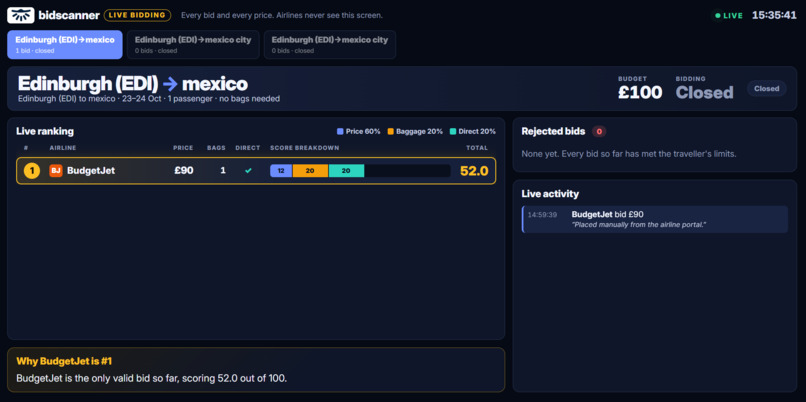Viewport: 806px width, 402px height.
Task: Click the TOTAL column header
Action: 477,148
